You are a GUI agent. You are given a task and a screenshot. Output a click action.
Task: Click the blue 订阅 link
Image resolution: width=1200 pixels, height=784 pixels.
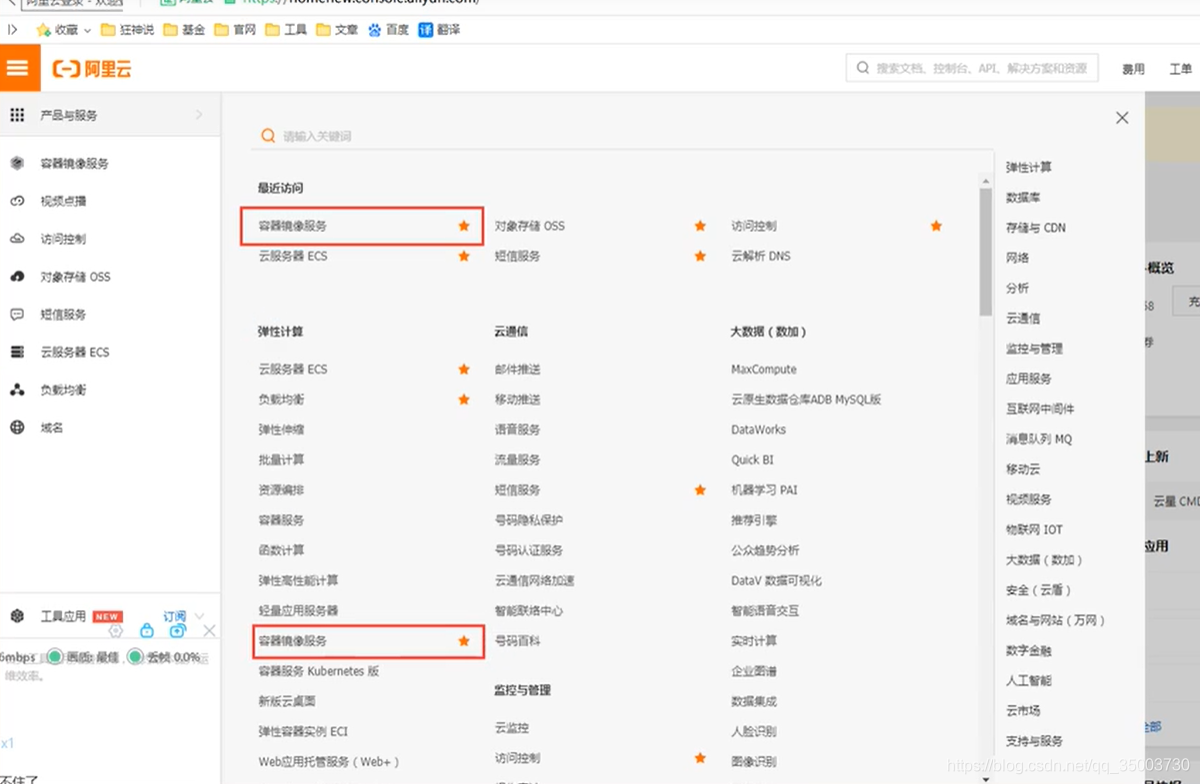[x=175, y=616]
